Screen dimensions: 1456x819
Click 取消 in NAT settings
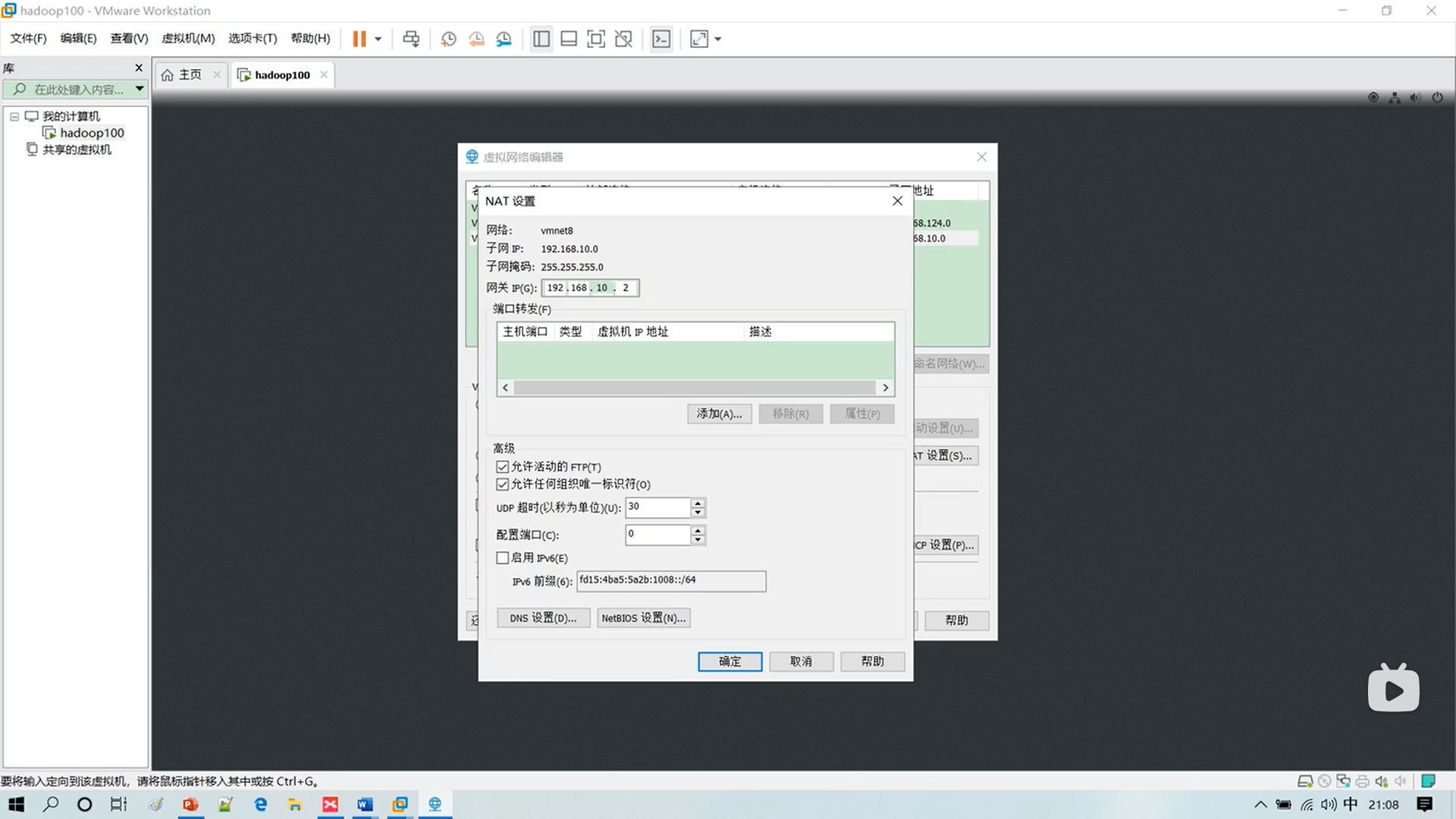pos(801,661)
